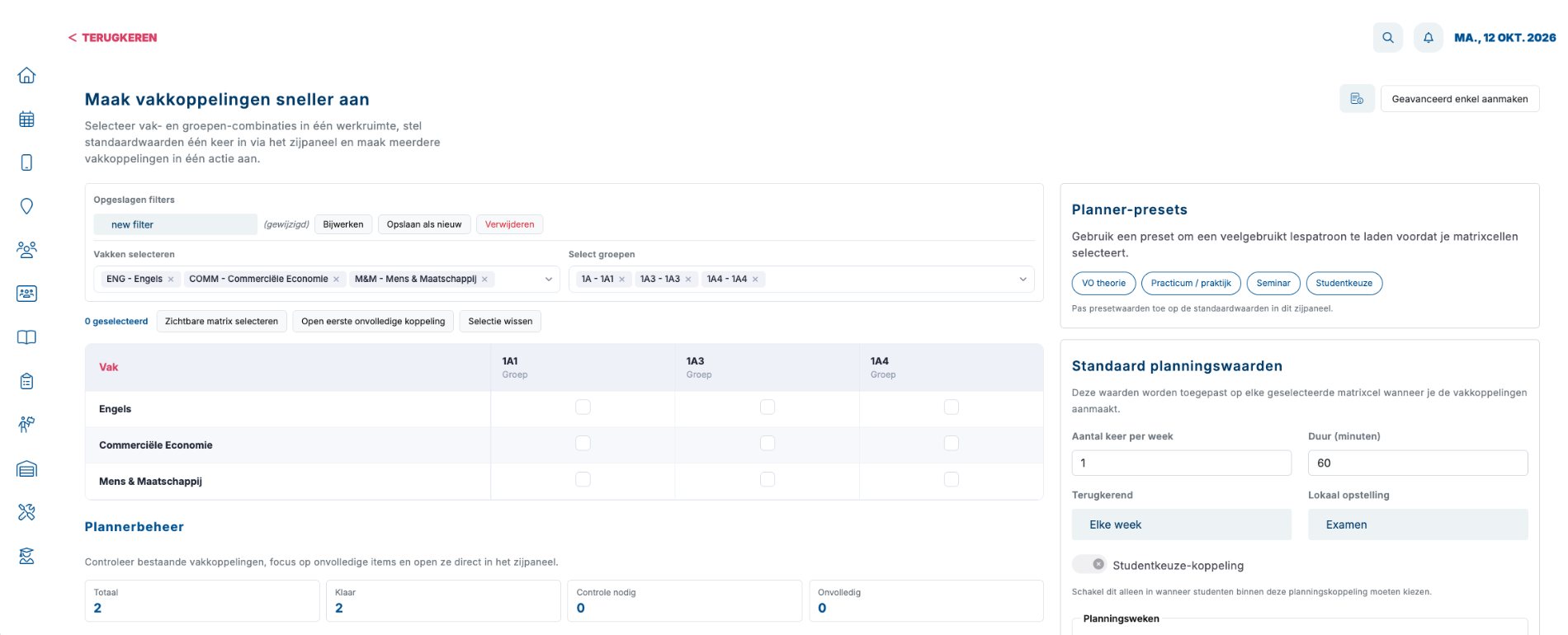This screenshot has width=1568, height=635.
Task: Click Geavanceerd enkel aanmaken button
Action: pos(1460,99)
